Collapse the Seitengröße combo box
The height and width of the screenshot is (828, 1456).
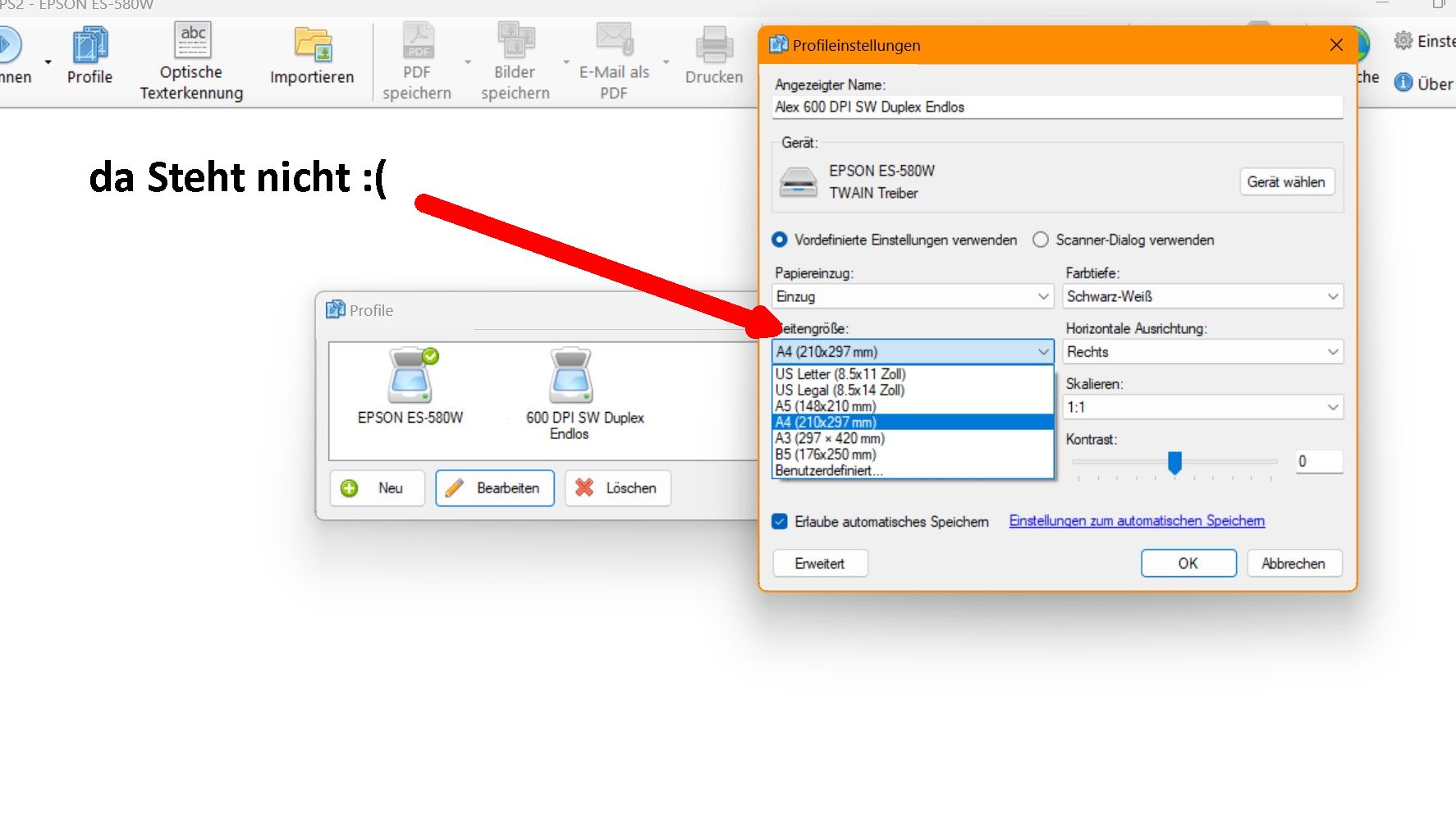[x=913, y=351]
